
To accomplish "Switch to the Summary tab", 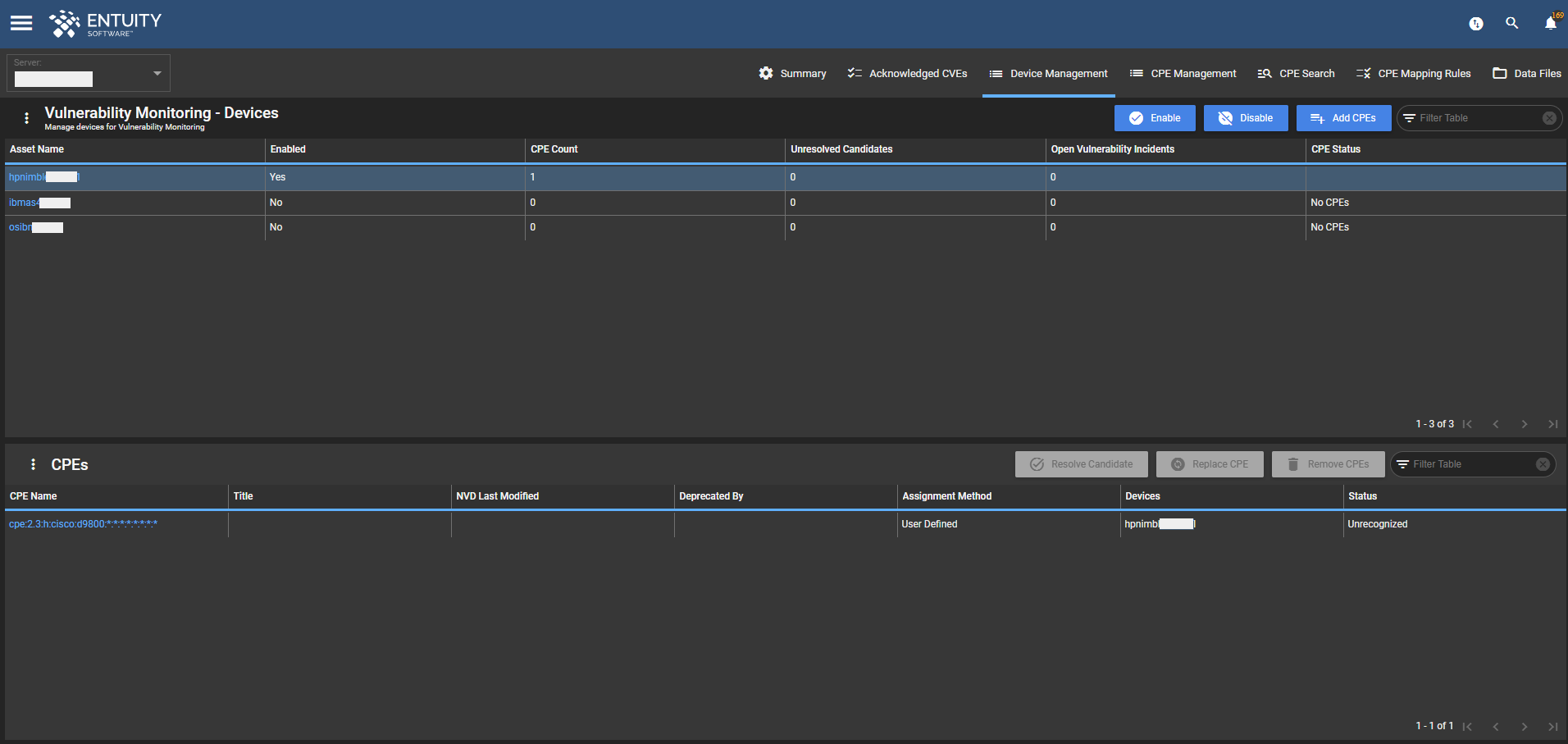I will 792,73.
